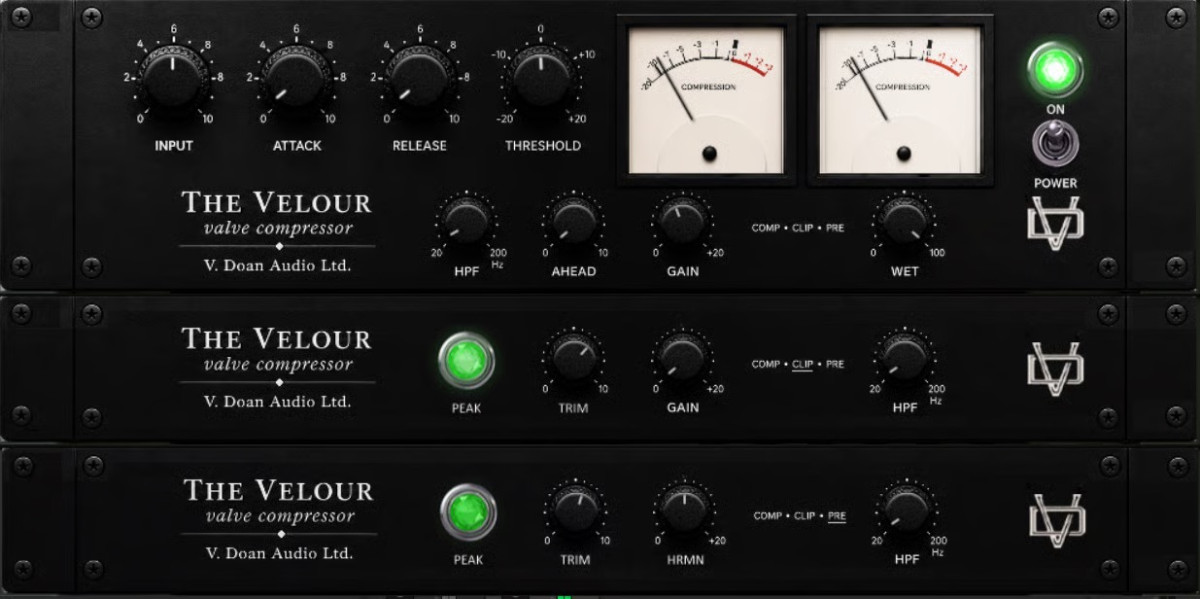
Task: Adjust the ATTACK knob
Action: click(x=296, y=78)
